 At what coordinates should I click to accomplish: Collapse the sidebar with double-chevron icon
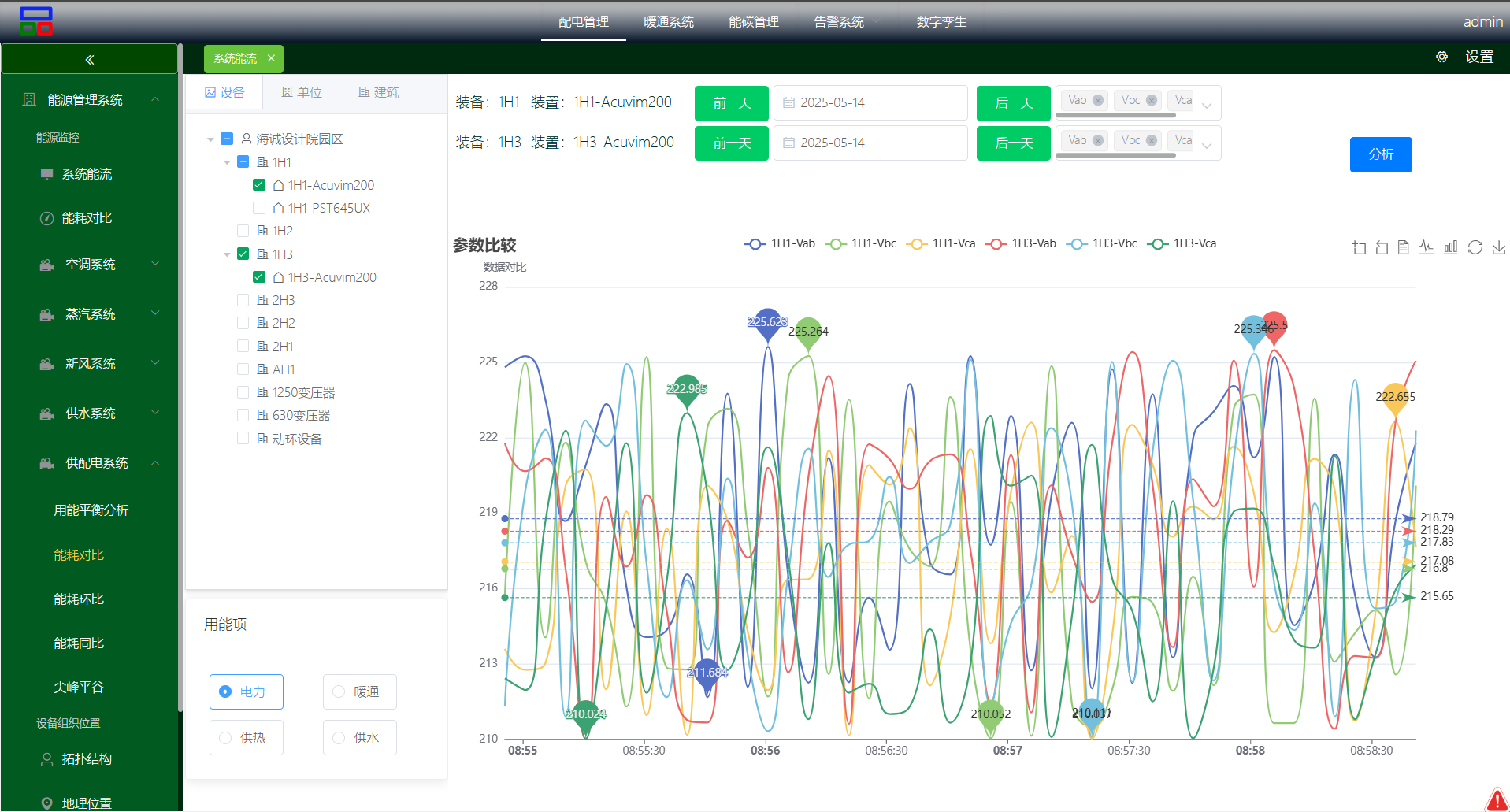90,59
